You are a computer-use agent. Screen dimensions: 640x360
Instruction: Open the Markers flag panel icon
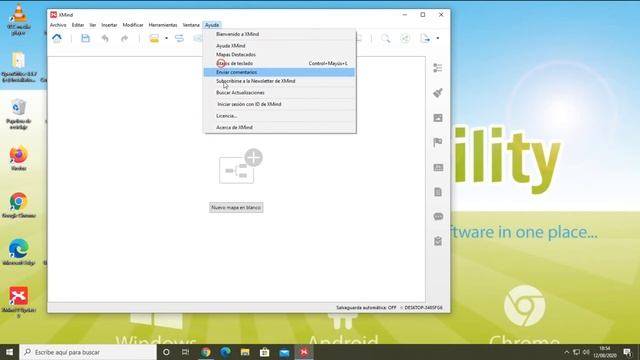(438, 142)
